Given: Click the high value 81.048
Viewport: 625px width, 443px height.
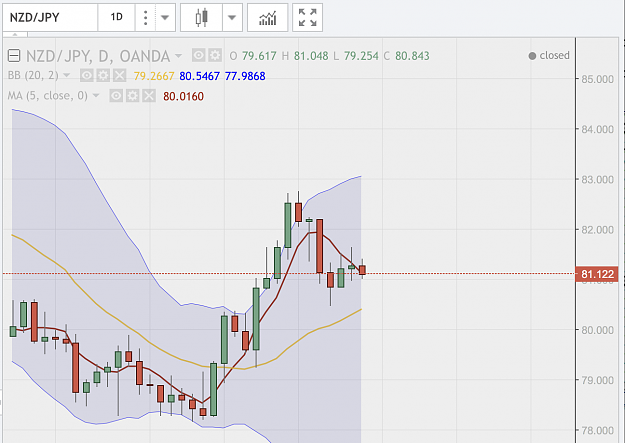Looking at the screenshot, I should point(311,56).
